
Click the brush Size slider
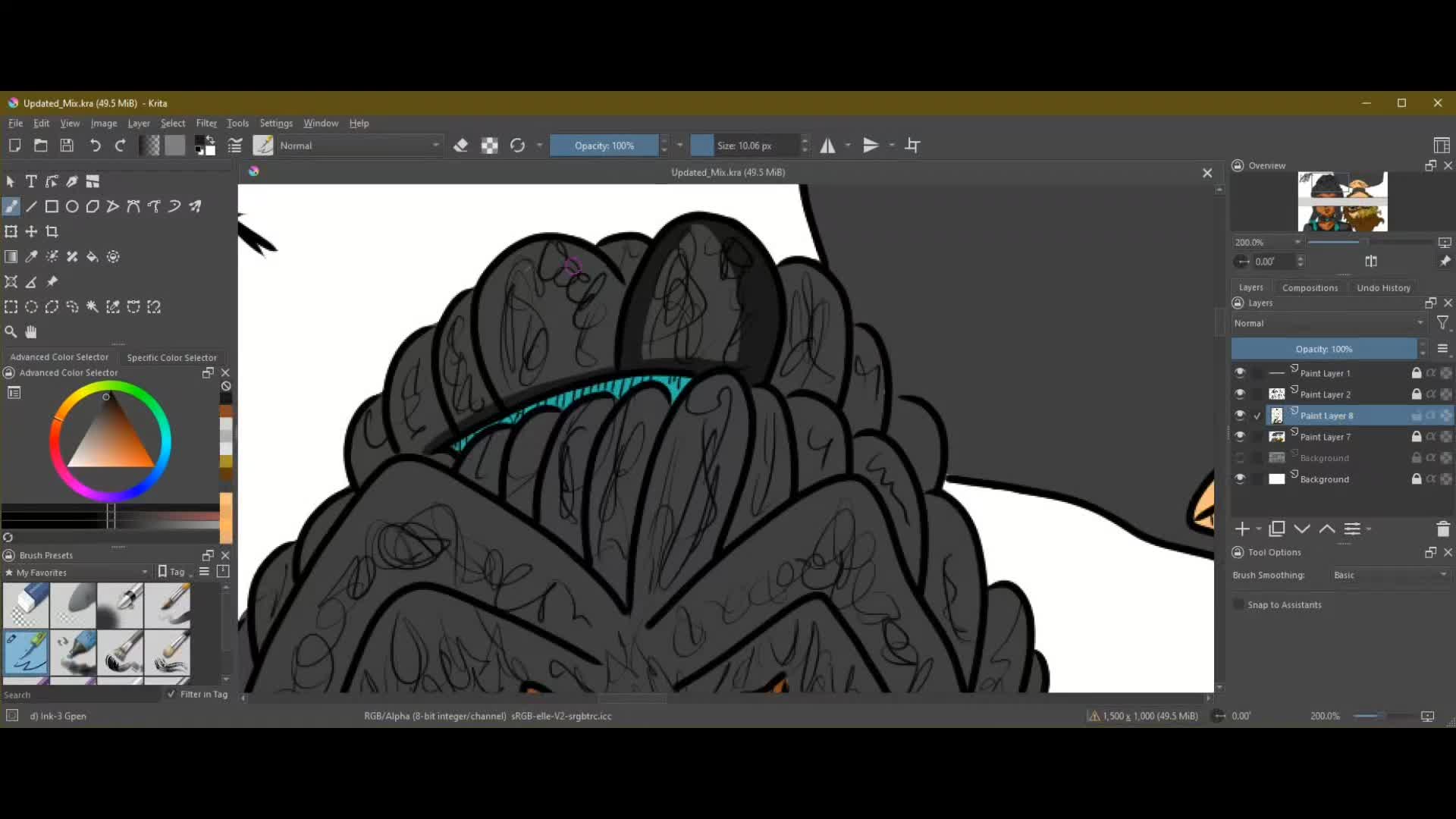(x=744, y=146)
